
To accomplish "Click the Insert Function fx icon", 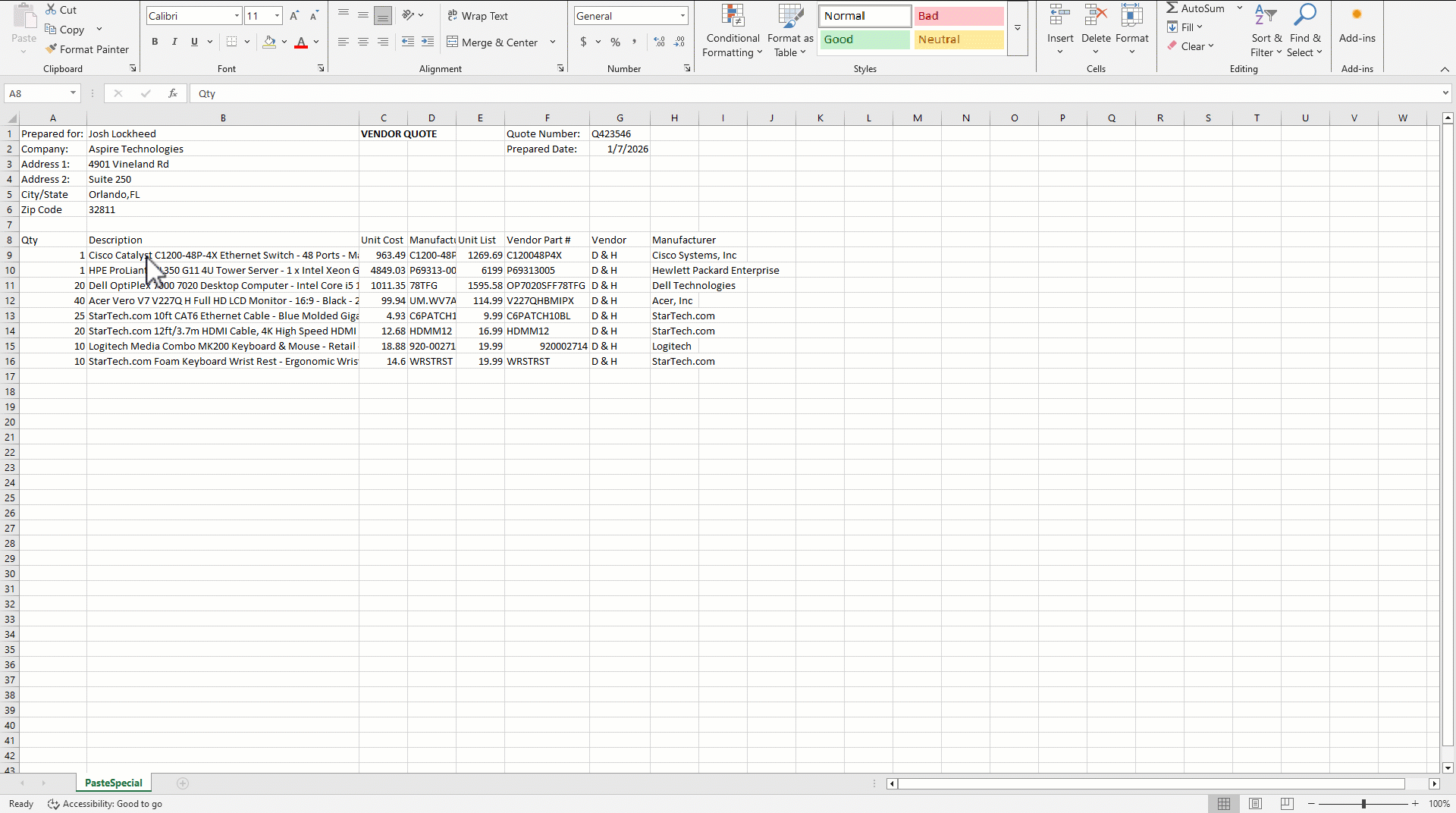I will (173, 93).
